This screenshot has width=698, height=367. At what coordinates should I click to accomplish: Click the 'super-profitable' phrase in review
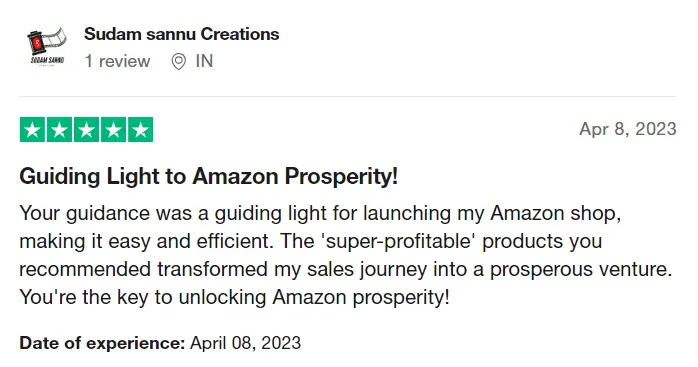tap(398, 241)
